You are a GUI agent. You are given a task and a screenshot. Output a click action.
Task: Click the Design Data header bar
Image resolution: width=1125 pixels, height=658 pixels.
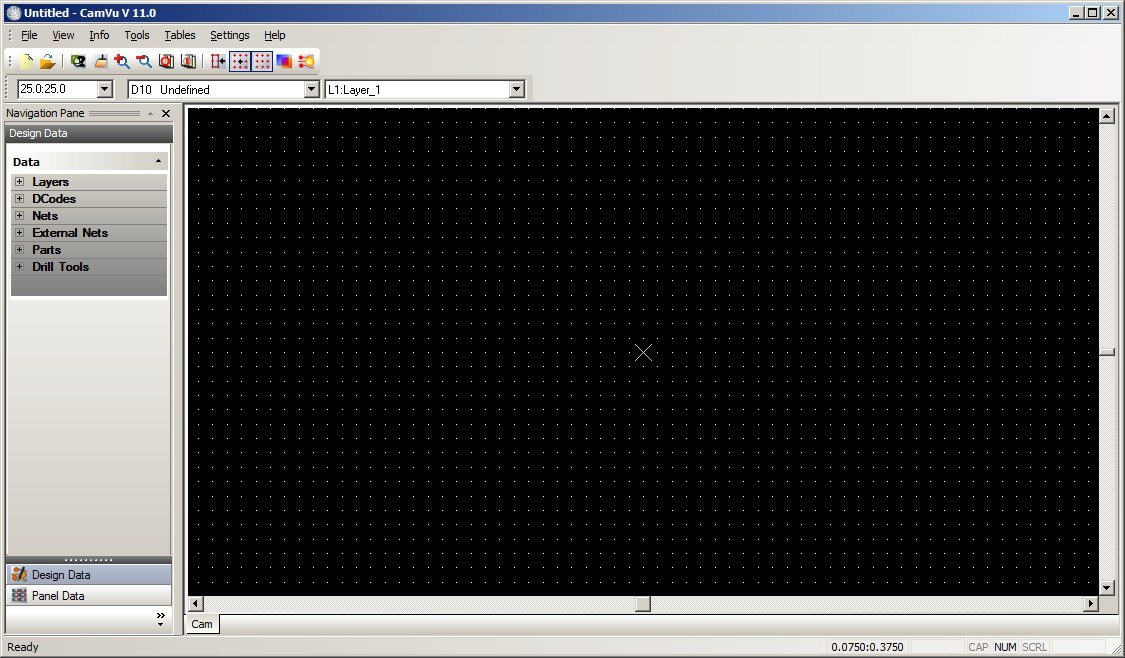[89, 133]
